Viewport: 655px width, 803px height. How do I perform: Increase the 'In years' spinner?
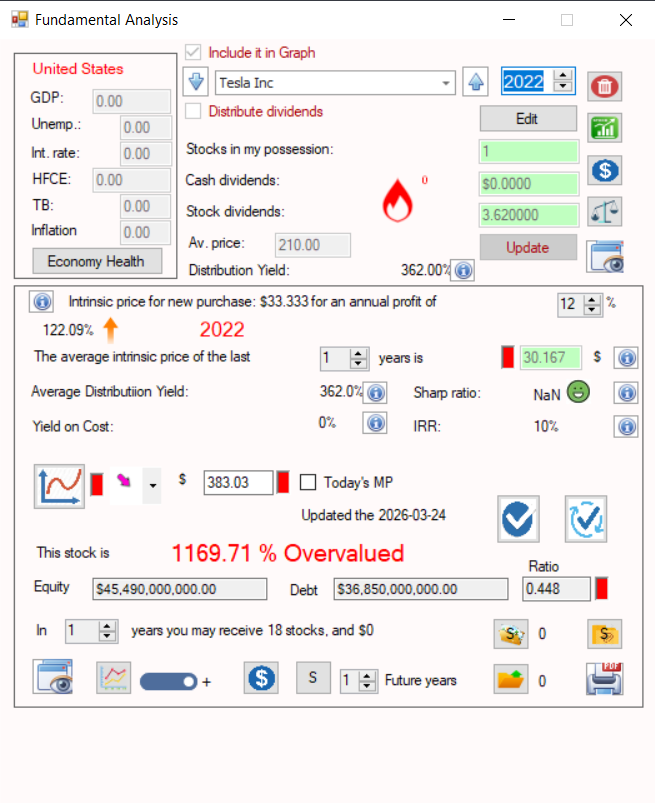click(107, 626)
